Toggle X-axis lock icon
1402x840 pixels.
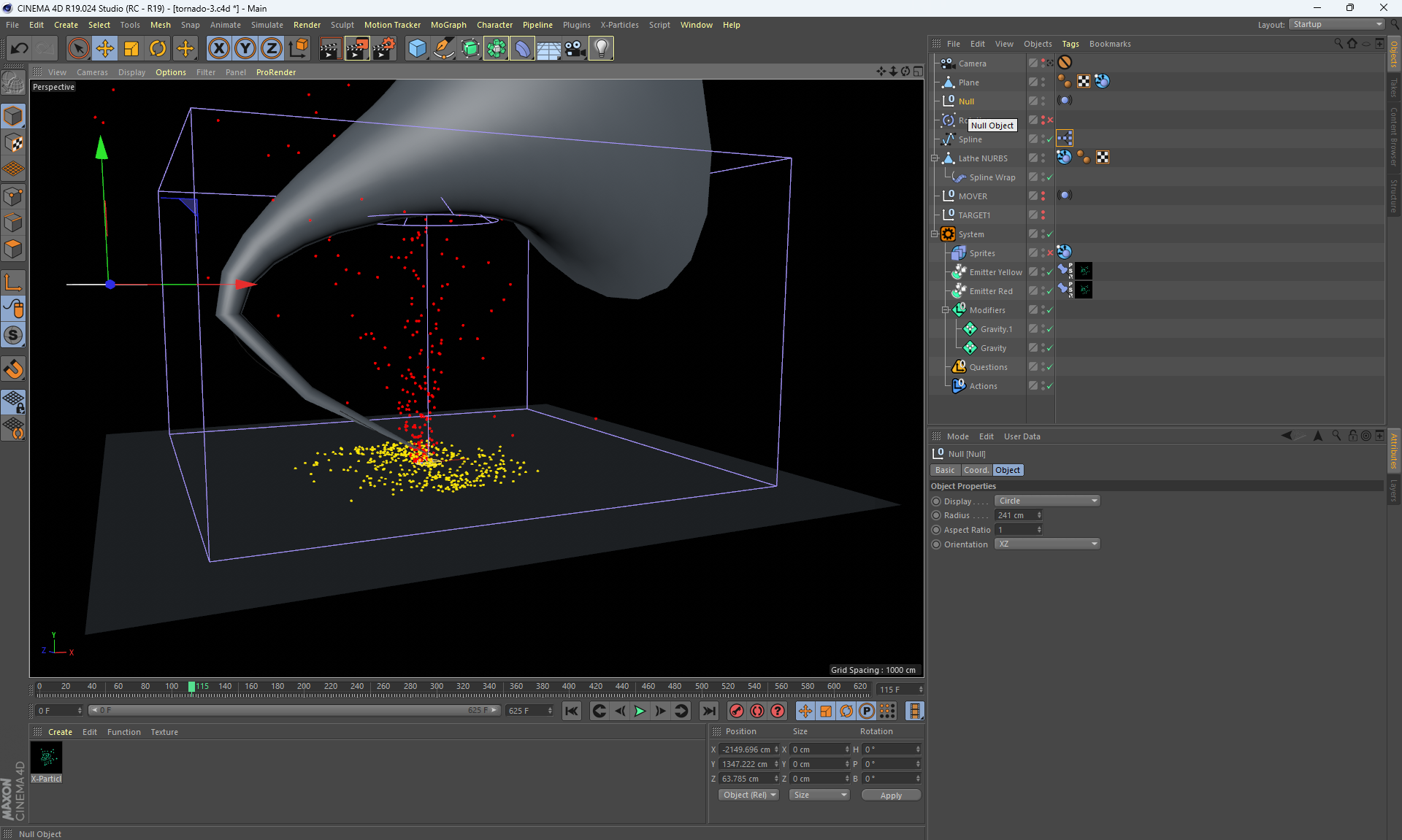pyautogui.click(x=218, y=49)
